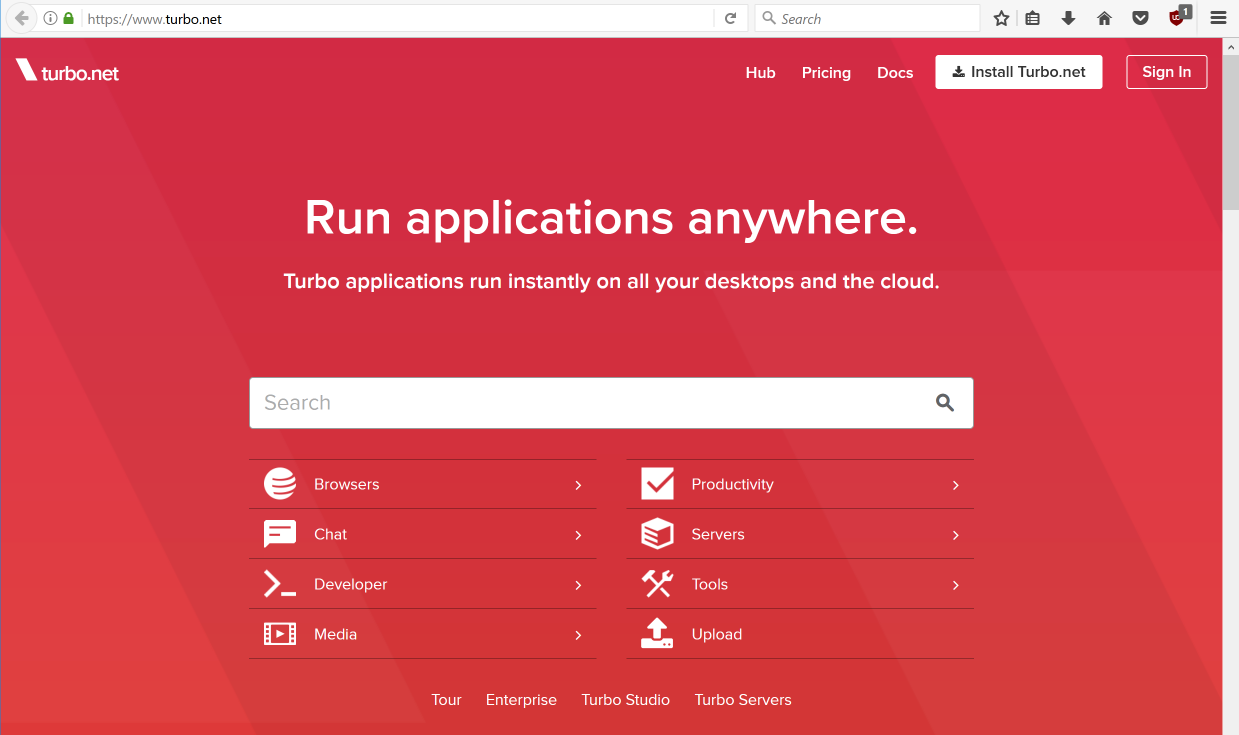Follow the Tour link
Viewport: 1239px width, 735px height.
click(x=446, y=700)
